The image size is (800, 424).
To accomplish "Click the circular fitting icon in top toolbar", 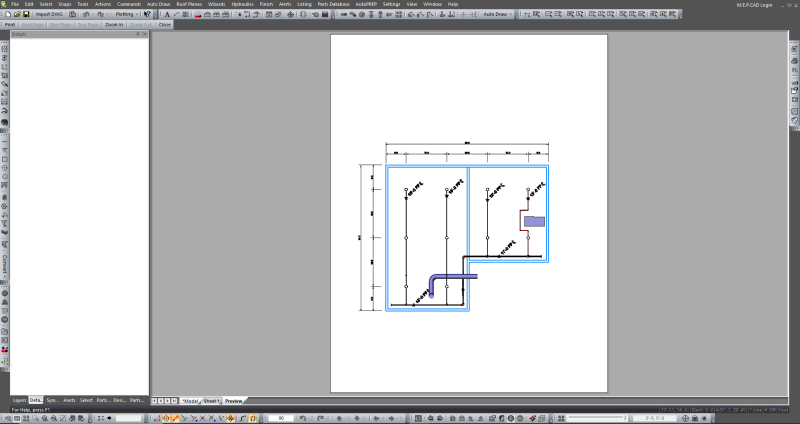I will pos(362,14).
